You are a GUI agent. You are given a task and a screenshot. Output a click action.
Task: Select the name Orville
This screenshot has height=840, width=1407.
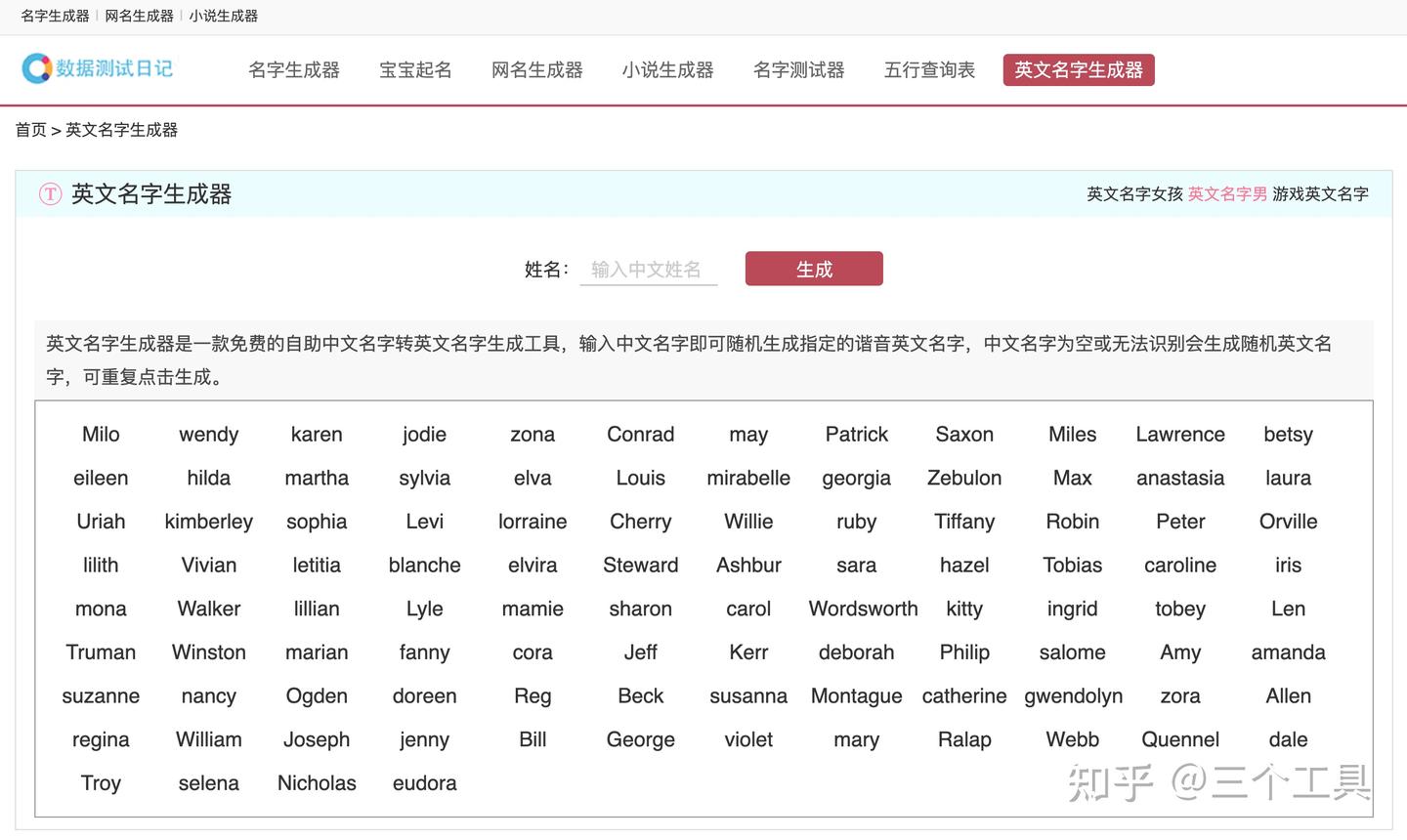(x=1289, y=522)
